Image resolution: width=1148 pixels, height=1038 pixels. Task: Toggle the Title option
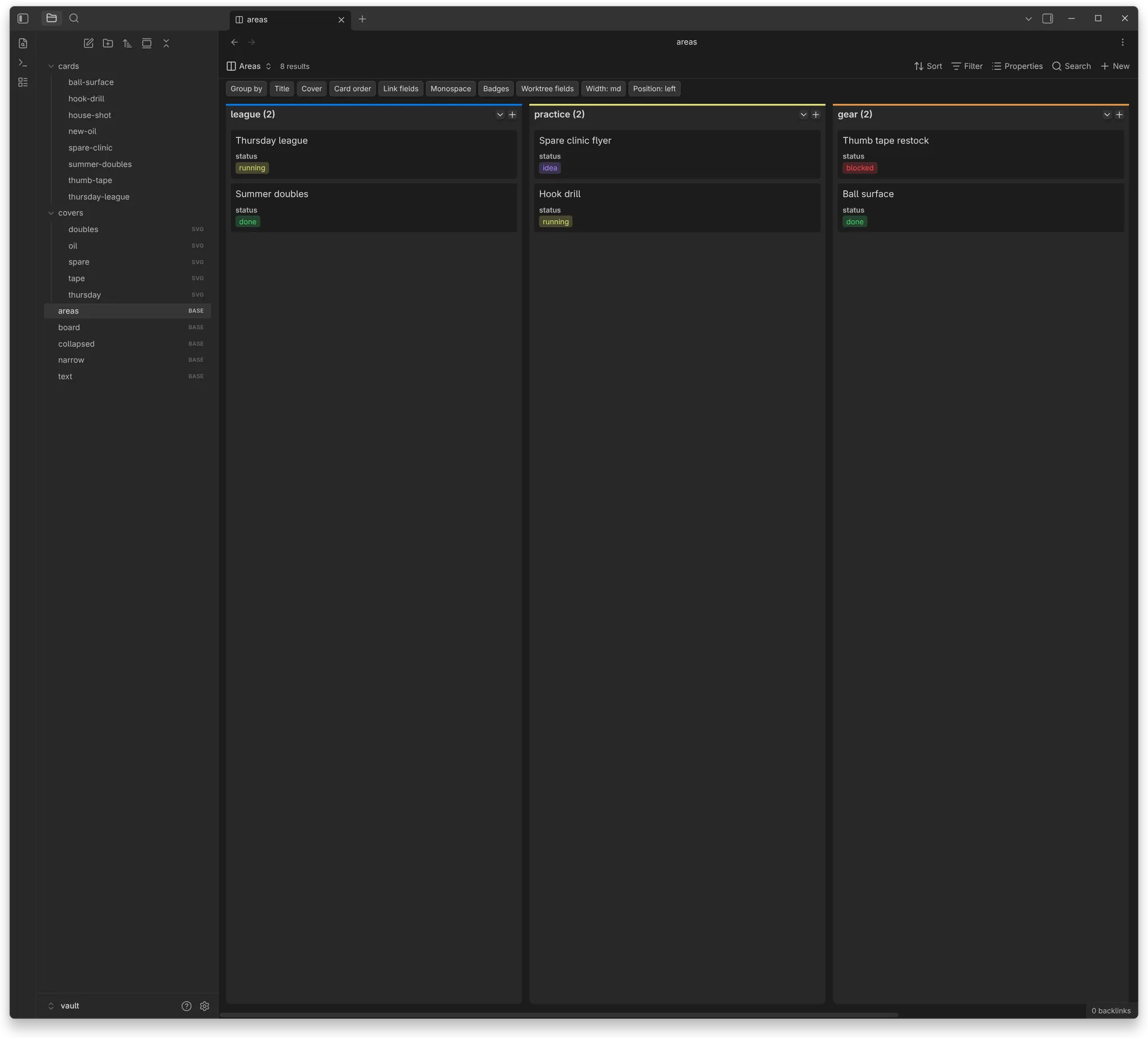[x=281, y=89]
